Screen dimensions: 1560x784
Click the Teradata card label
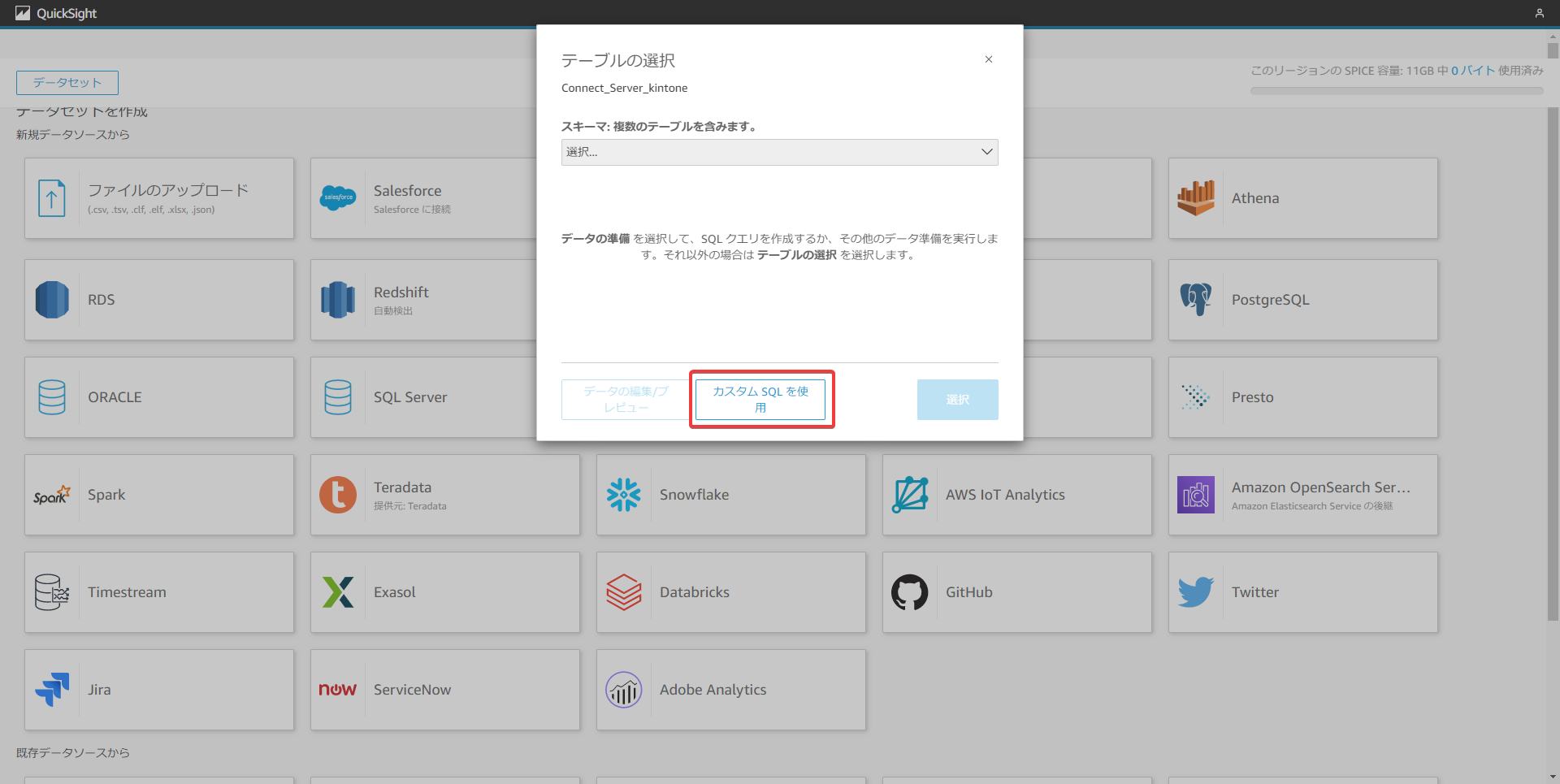point(402,487)
